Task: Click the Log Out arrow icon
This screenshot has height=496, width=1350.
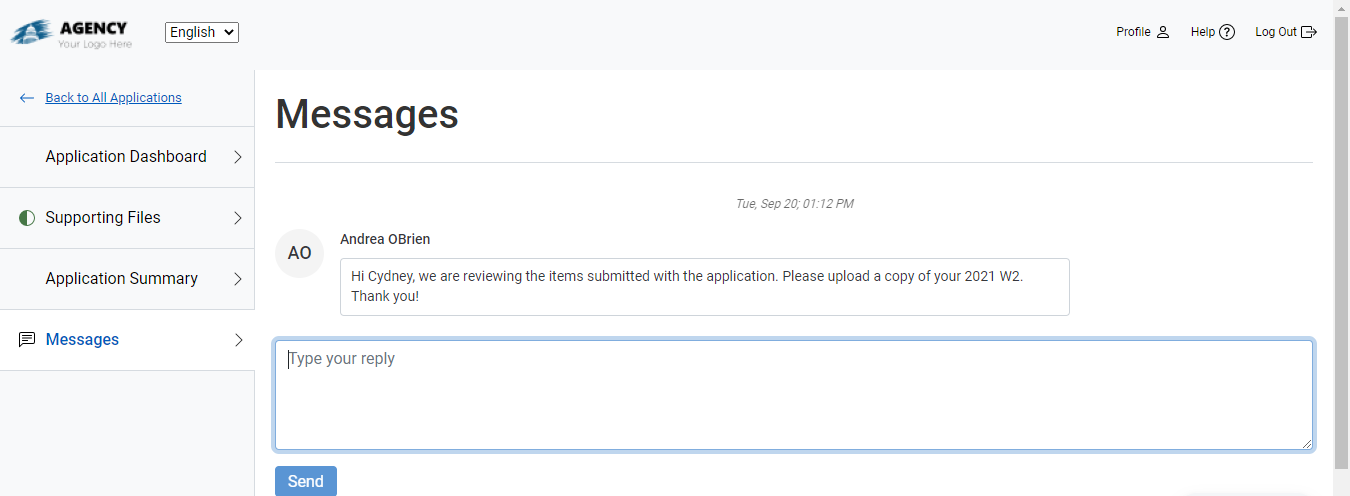Action: pos(1308,32)
